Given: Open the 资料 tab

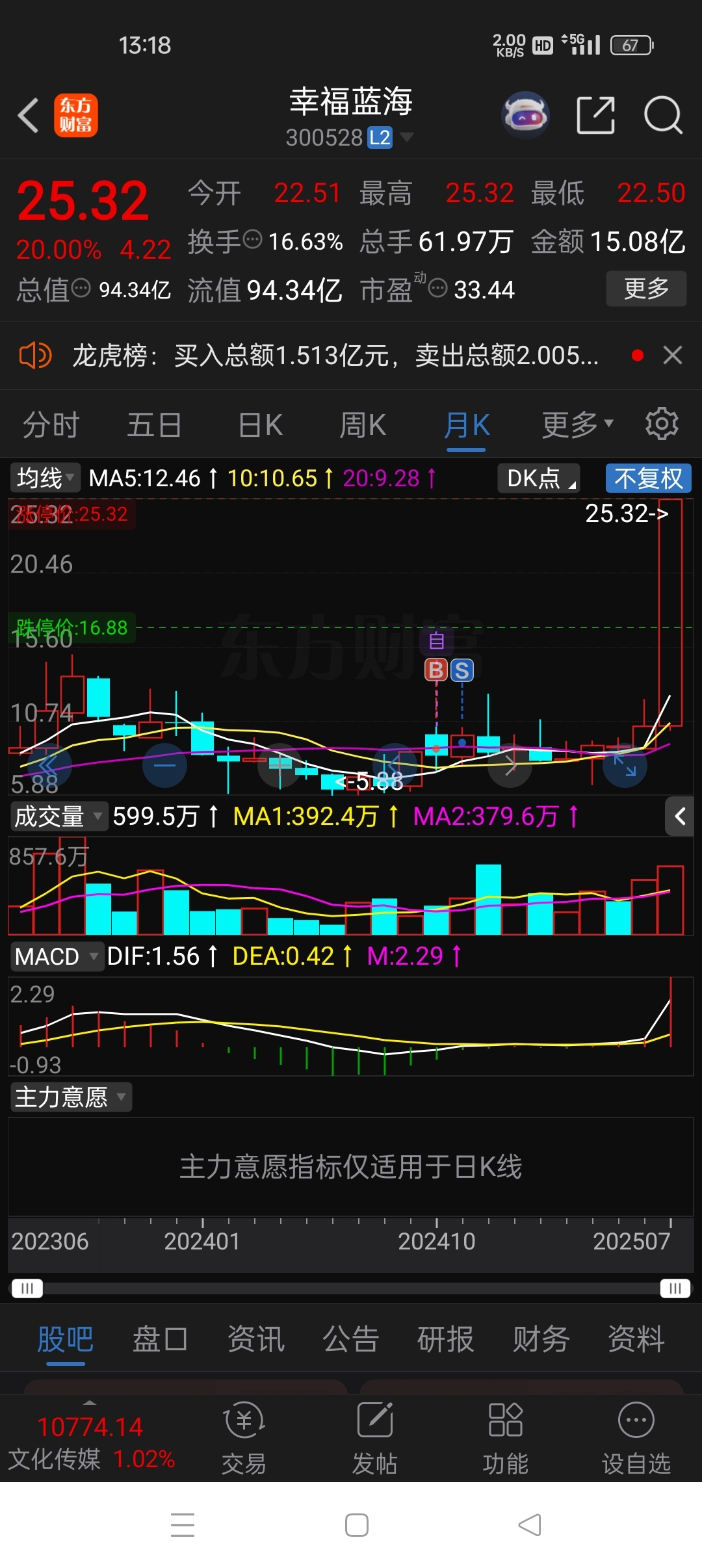Looking at the screenshot, I should coord(636,1339).
